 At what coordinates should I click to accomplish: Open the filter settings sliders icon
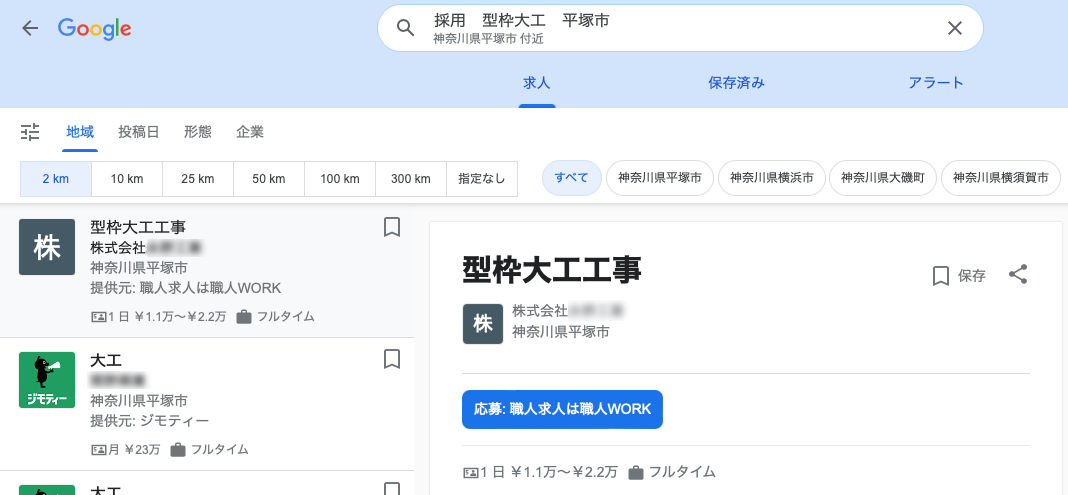tap(30, 132)
